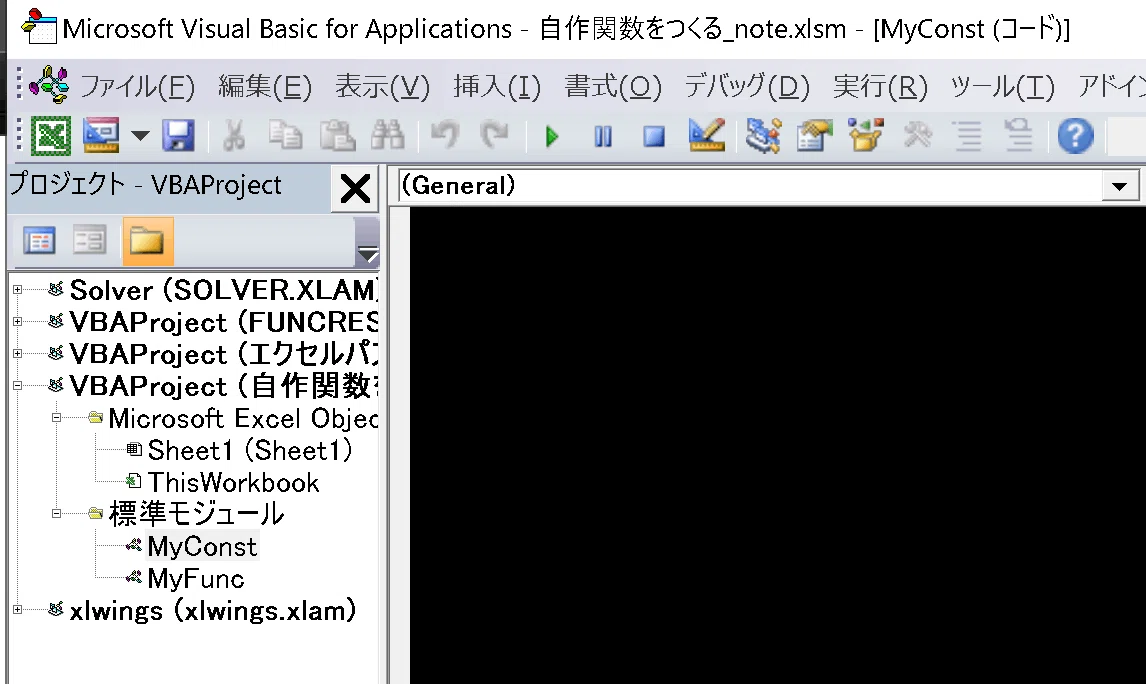Toggle Design Mode icon
The height and width of the screenshot is (684, 1146).
point(706,136)
